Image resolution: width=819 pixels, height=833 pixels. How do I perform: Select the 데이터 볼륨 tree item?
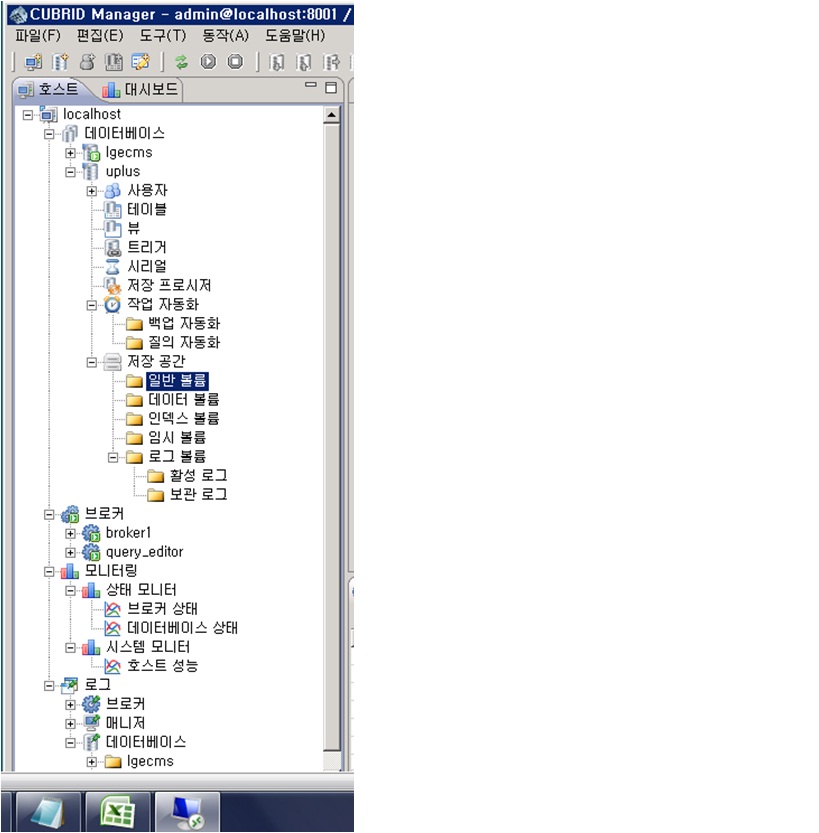tap(183, 400)
